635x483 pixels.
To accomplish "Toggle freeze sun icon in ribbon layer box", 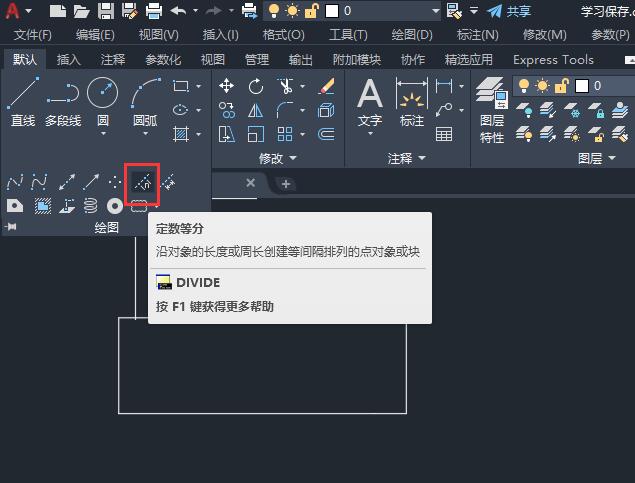I will 542,86.
